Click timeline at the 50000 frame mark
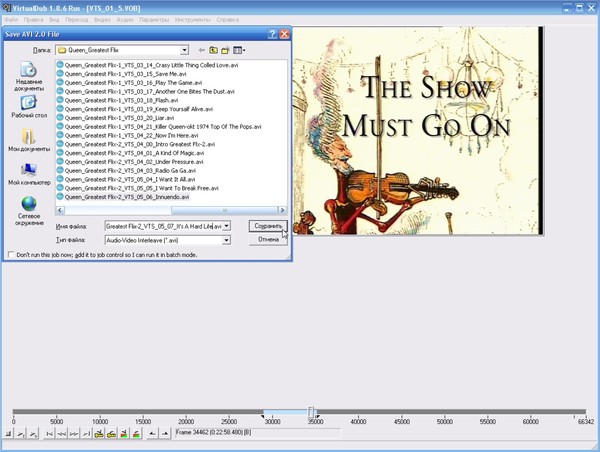The height and width of the screenshot is (452, 600). 445,412
